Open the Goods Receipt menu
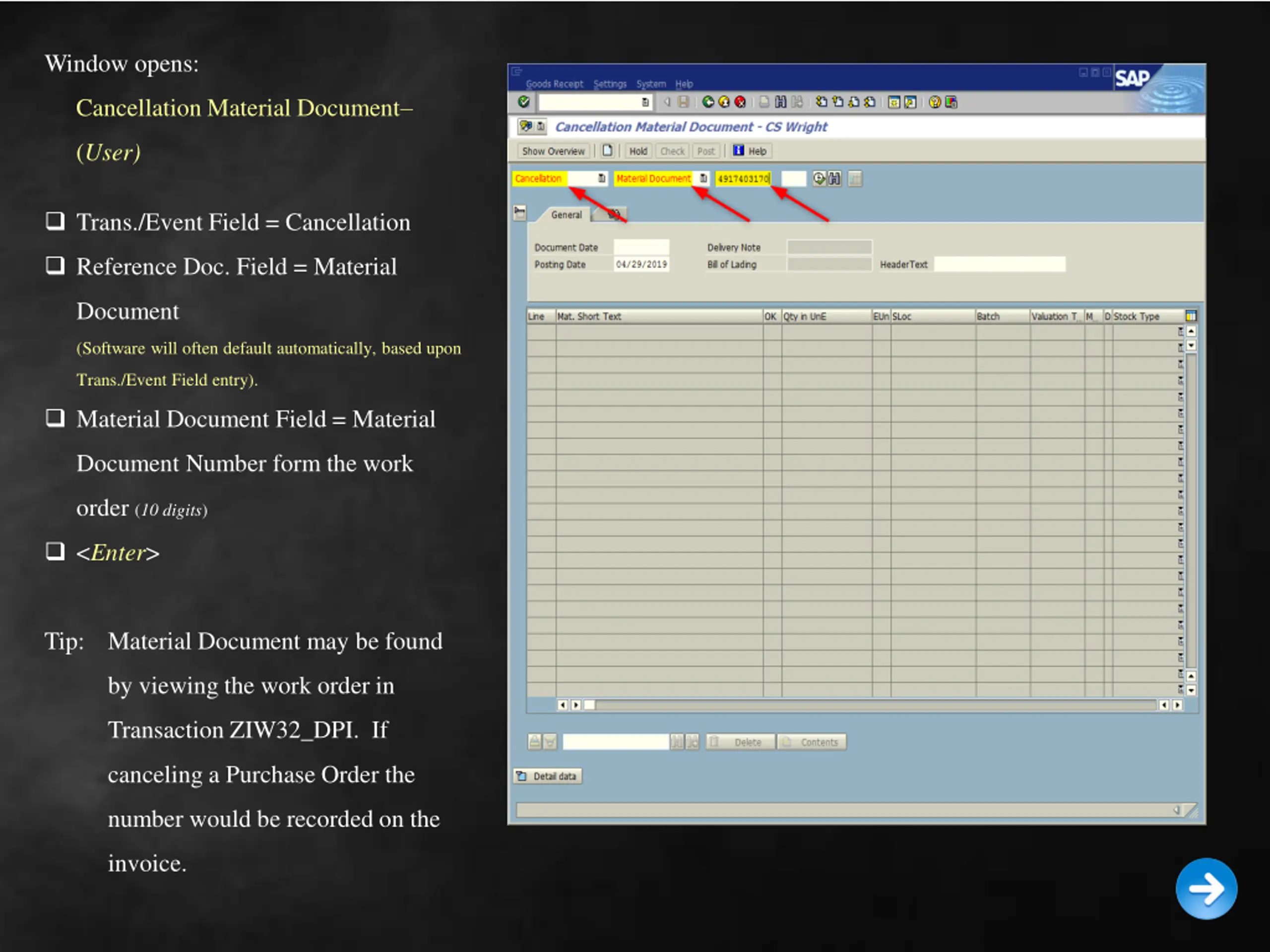 pyautogui.click(x=554, y=84)
